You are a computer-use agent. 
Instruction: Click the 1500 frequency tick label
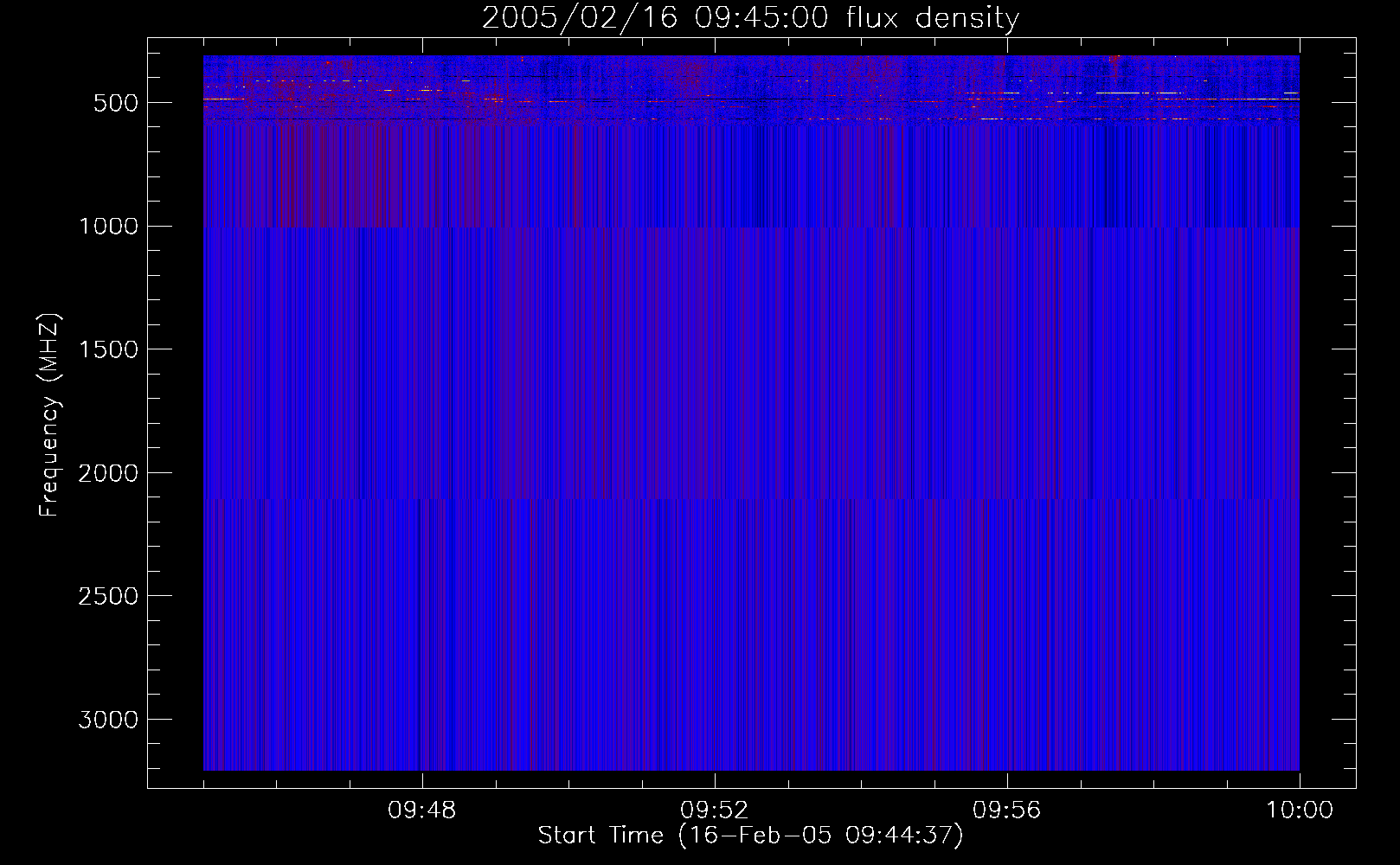pyautogui.click(x=108, y=349)
